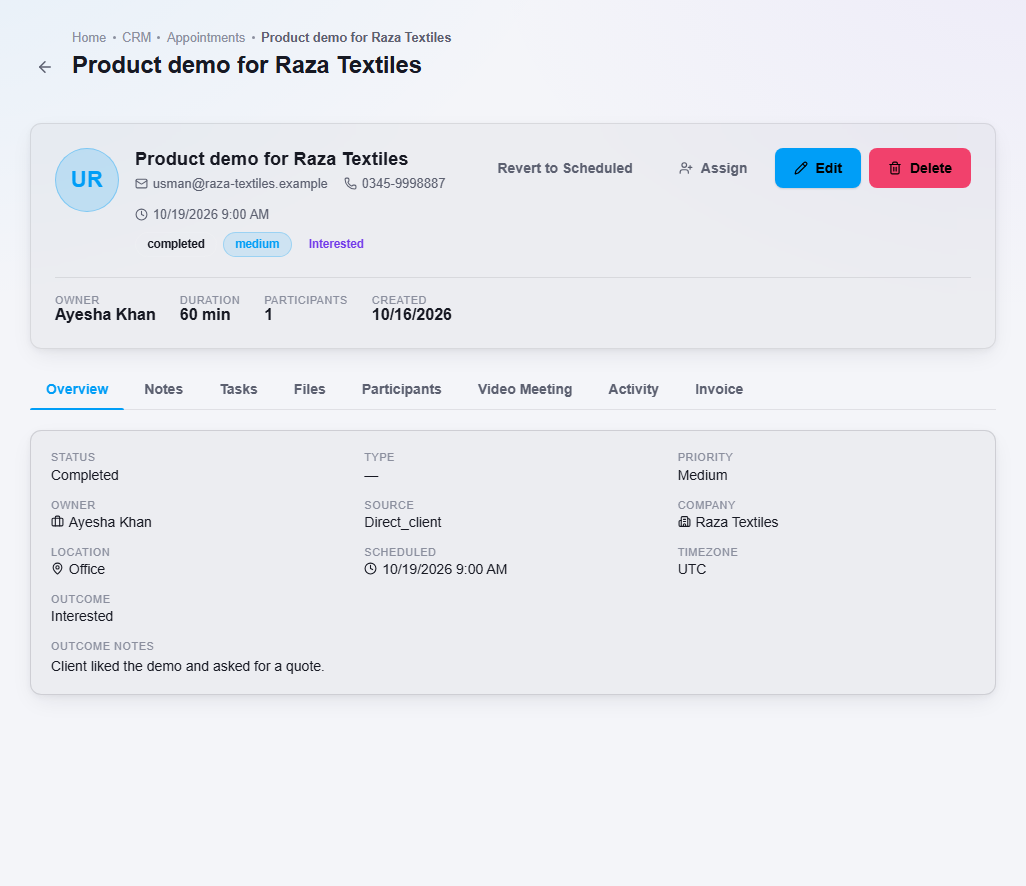This screenshot has height=886, width=1026.
Task: Select the Overview tab
Action: 77,389
